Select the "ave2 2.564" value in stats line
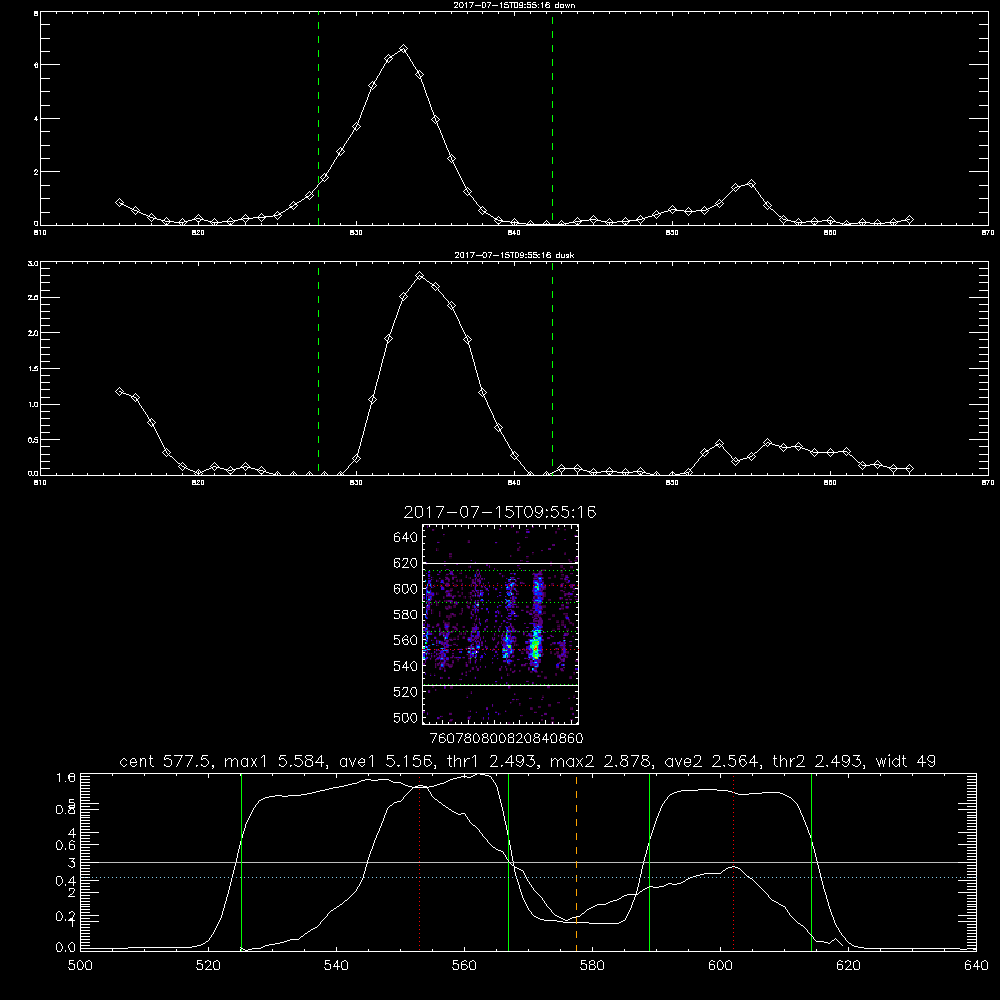Image resolution: width=1000 pixels, height=1000 pixels. coord(711,761)
